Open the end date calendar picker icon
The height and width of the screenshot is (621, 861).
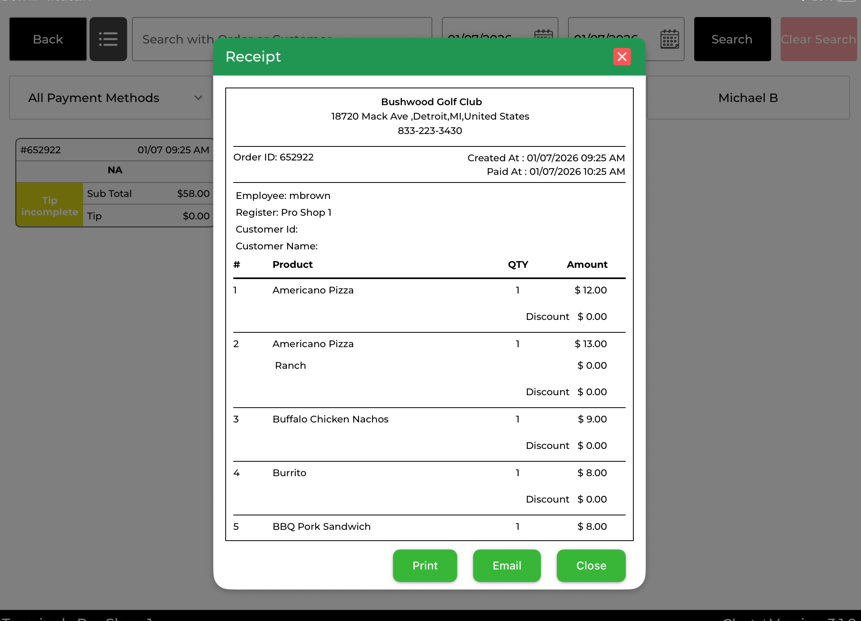(669, 39)
